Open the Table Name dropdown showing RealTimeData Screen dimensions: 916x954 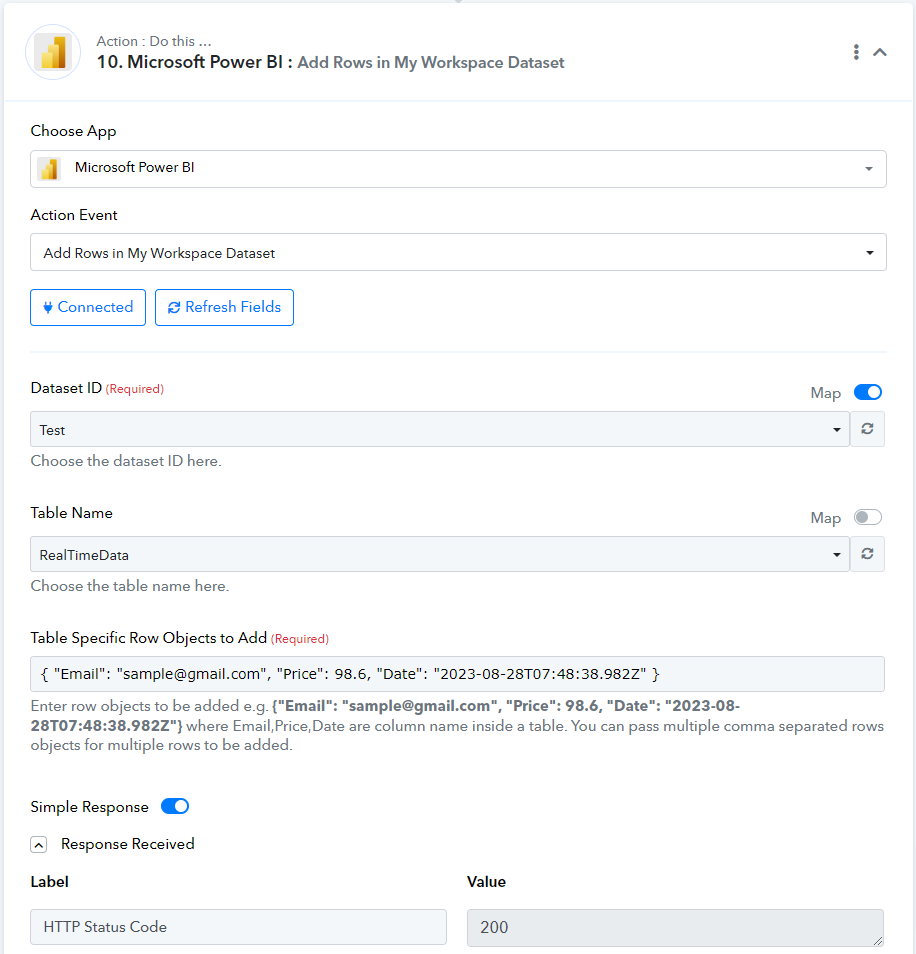pos(440,554)
